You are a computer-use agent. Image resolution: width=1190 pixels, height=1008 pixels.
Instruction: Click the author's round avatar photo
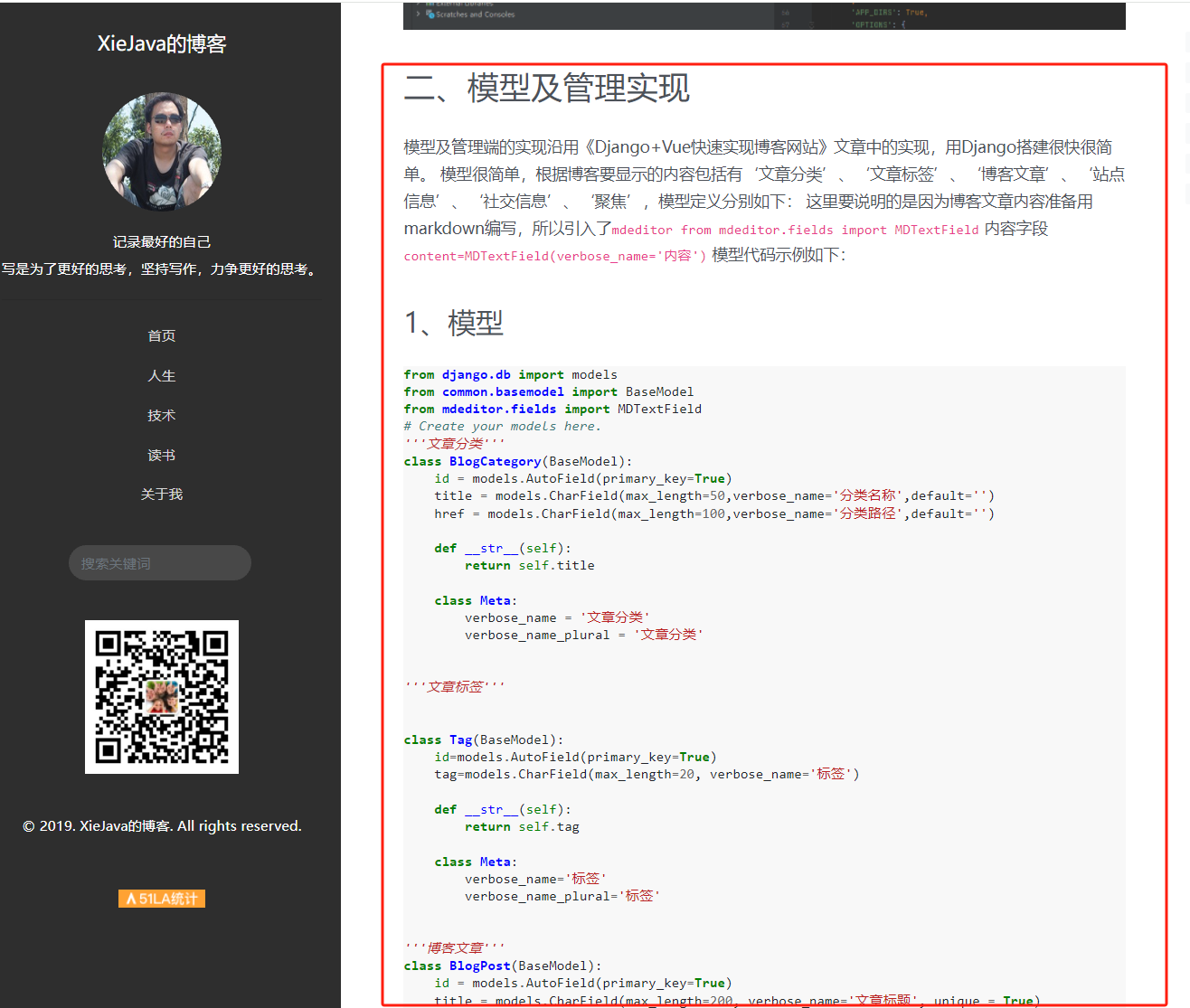(x=162, y=151)
